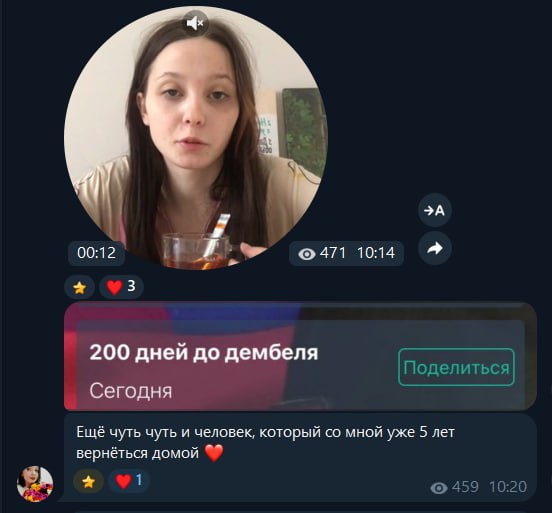Viewport: 552px width, 513px height.
Task: Click the 200 дней до дембеля title
Action: pyautogui.click(x=203, y=352)
